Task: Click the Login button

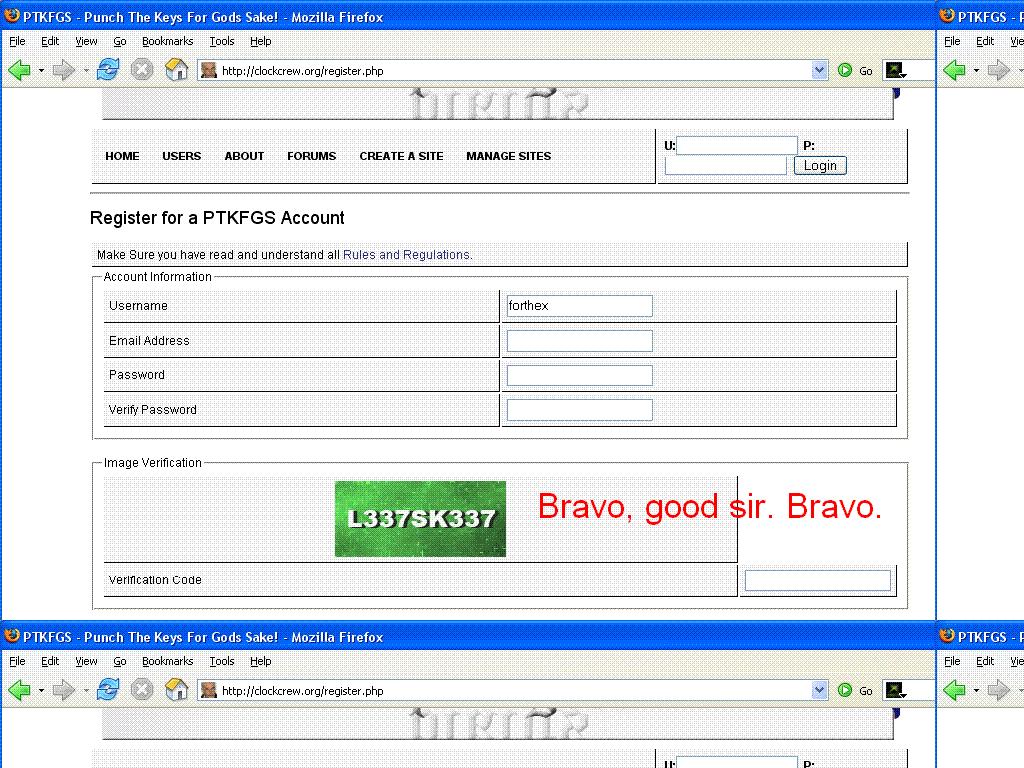Action: [820, 165]
